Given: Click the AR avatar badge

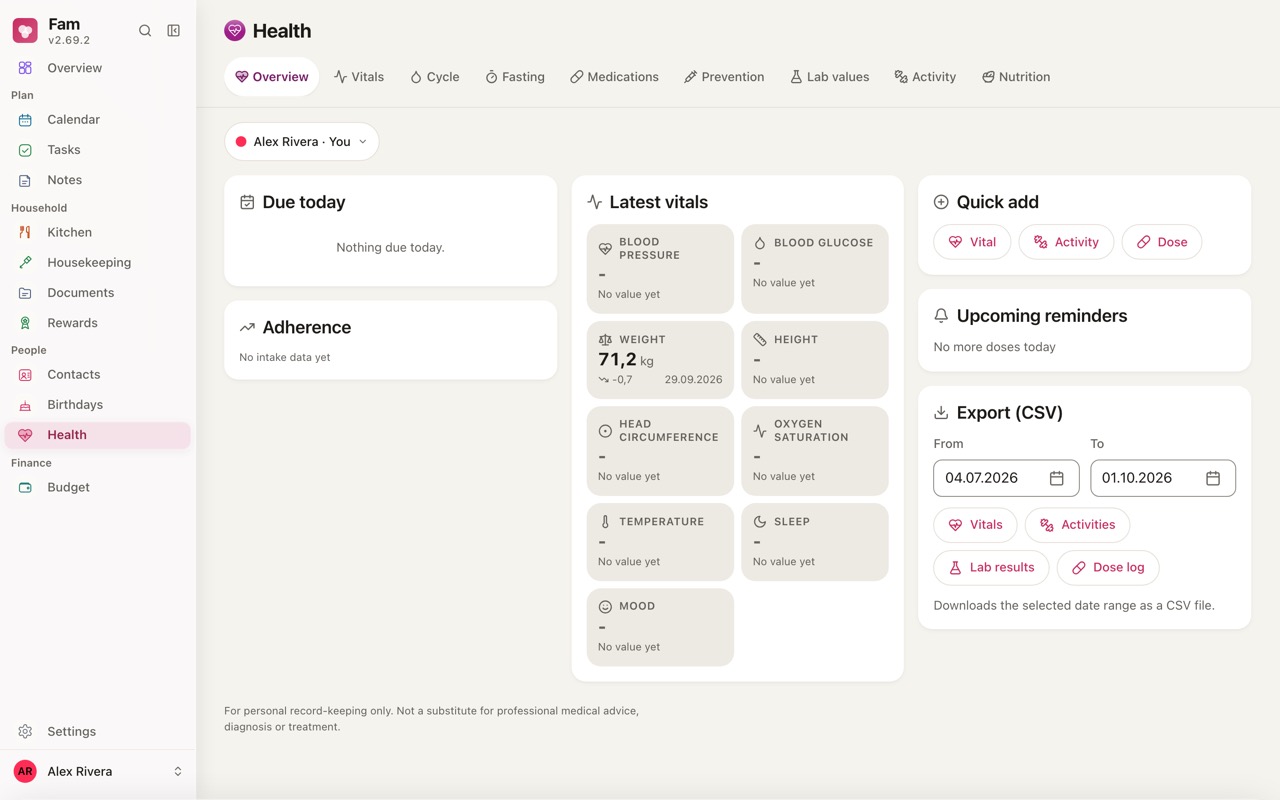Looking at the screenshot, I should click(x=25, y=771).
